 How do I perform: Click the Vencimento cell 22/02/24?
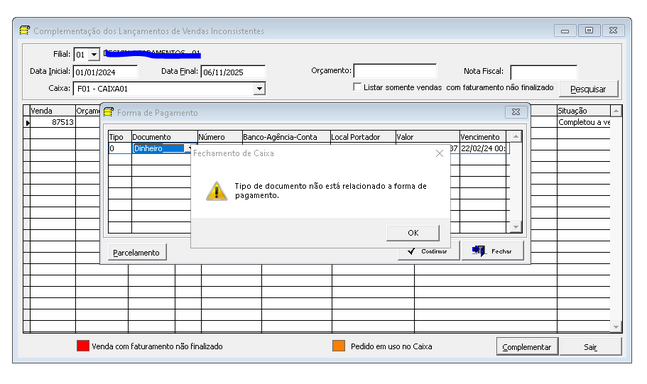483,148
